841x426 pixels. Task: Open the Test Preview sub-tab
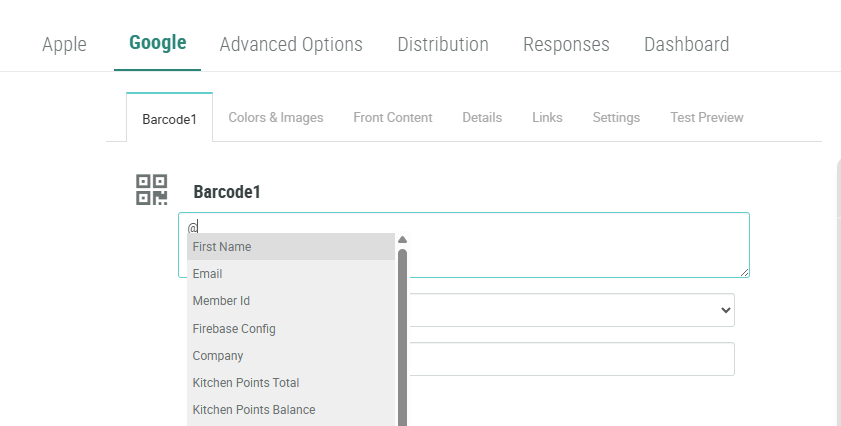[706, 118]
